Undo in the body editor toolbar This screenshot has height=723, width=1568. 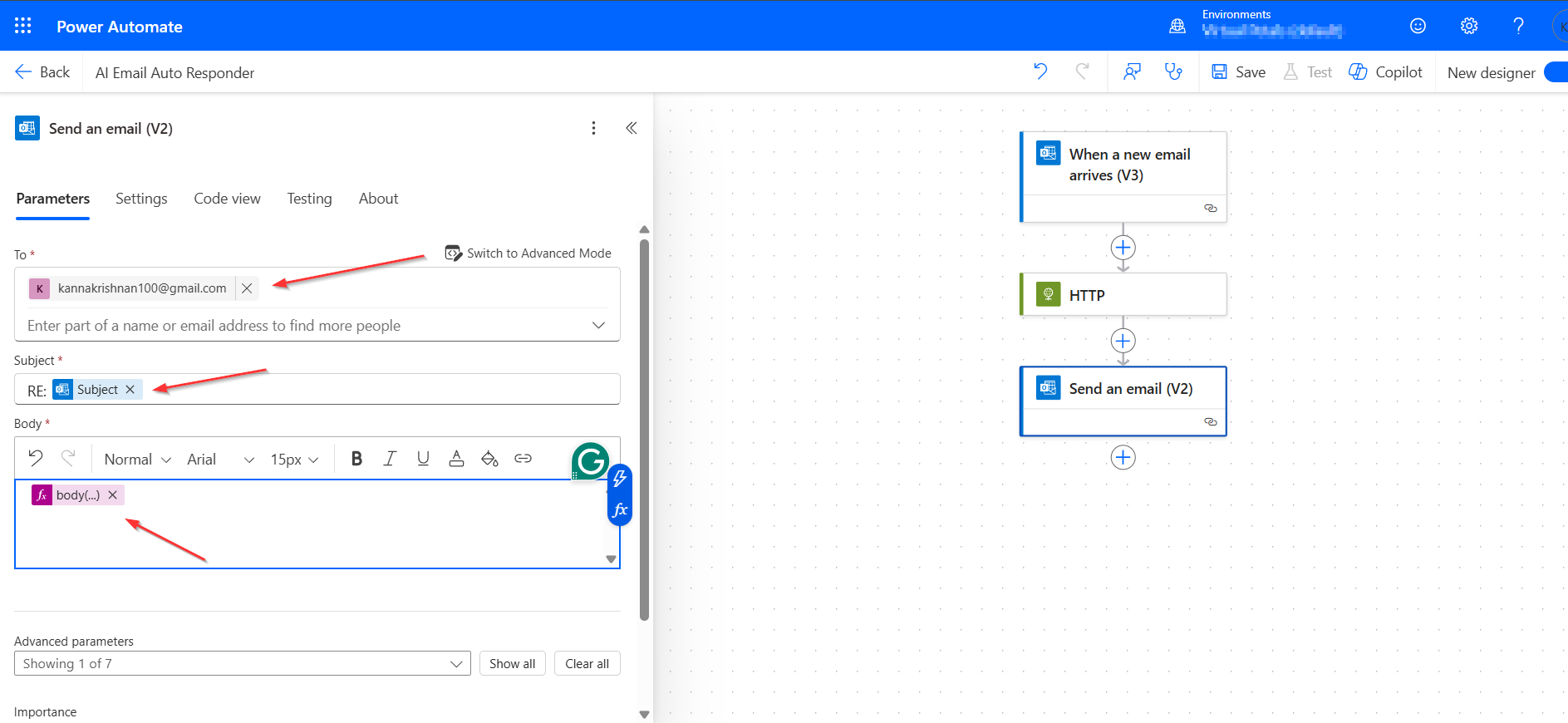coord(35,458)
